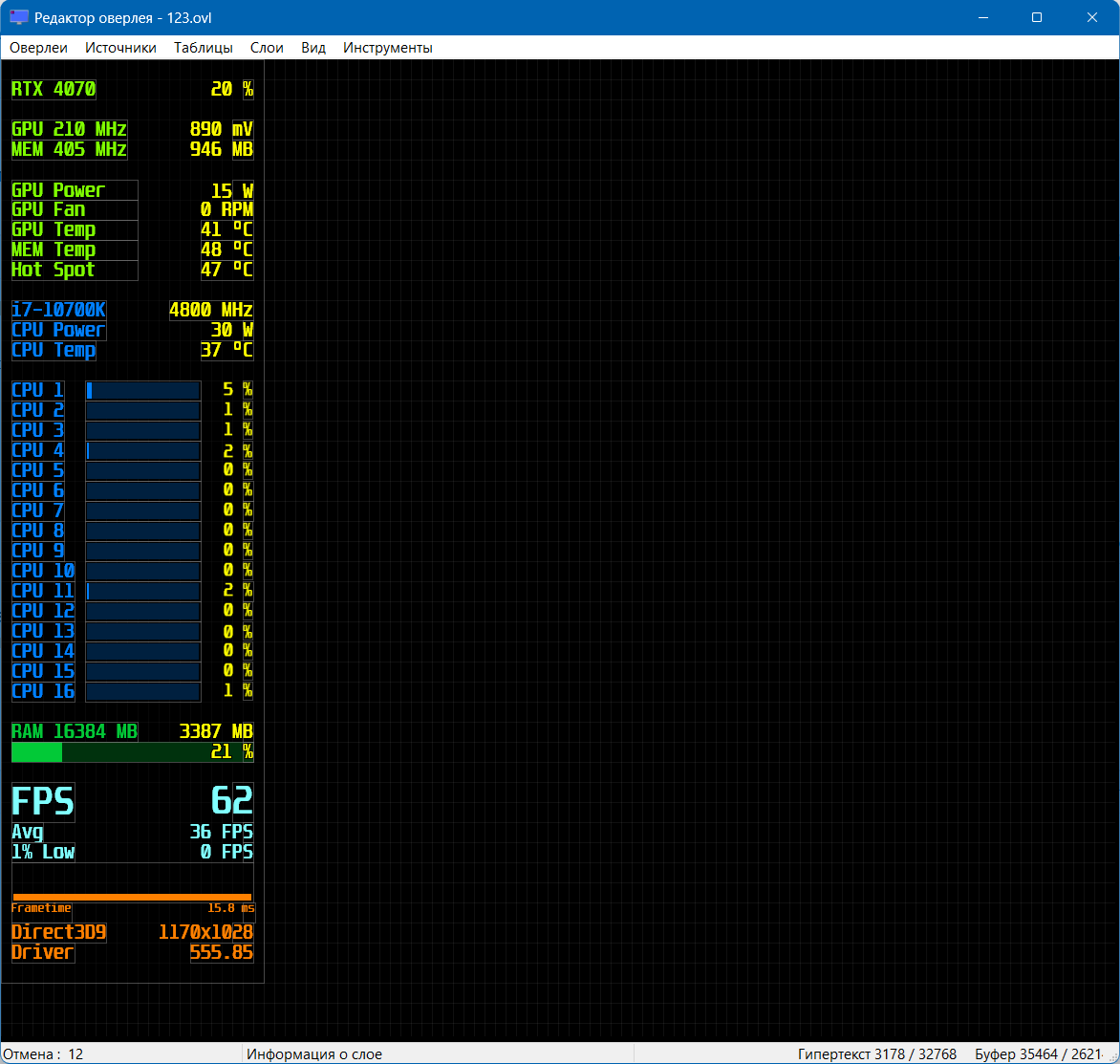Select the CPU 16 label

click(43, 691)
